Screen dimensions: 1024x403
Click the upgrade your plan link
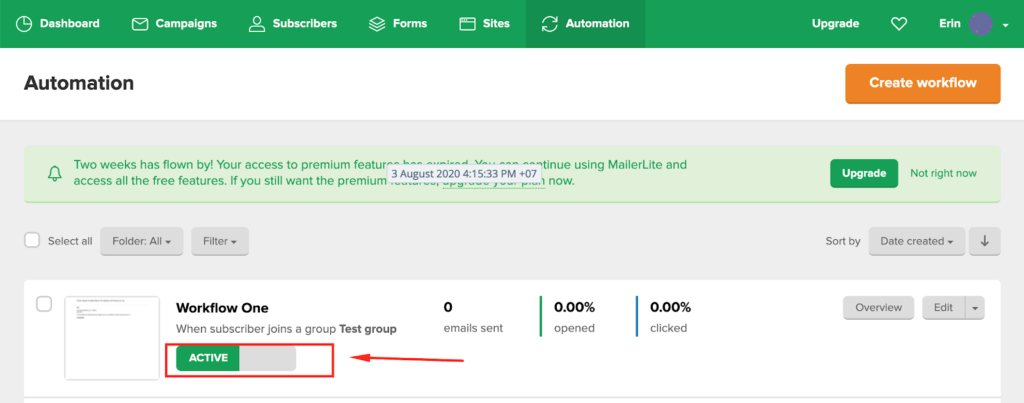click(x=494, y=181)
